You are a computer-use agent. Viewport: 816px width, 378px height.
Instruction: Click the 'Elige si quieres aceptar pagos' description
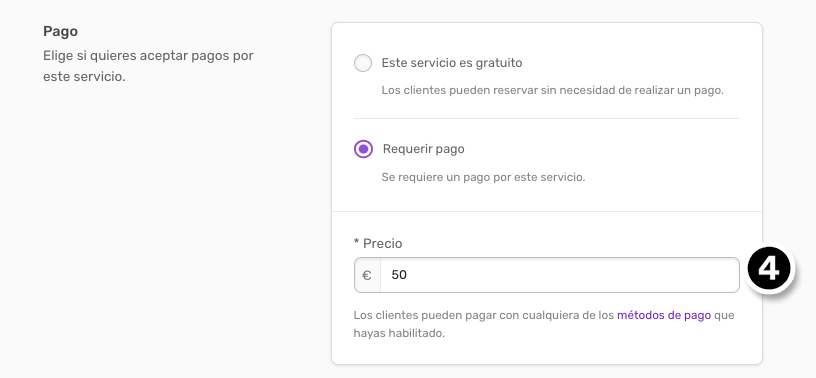148,55
